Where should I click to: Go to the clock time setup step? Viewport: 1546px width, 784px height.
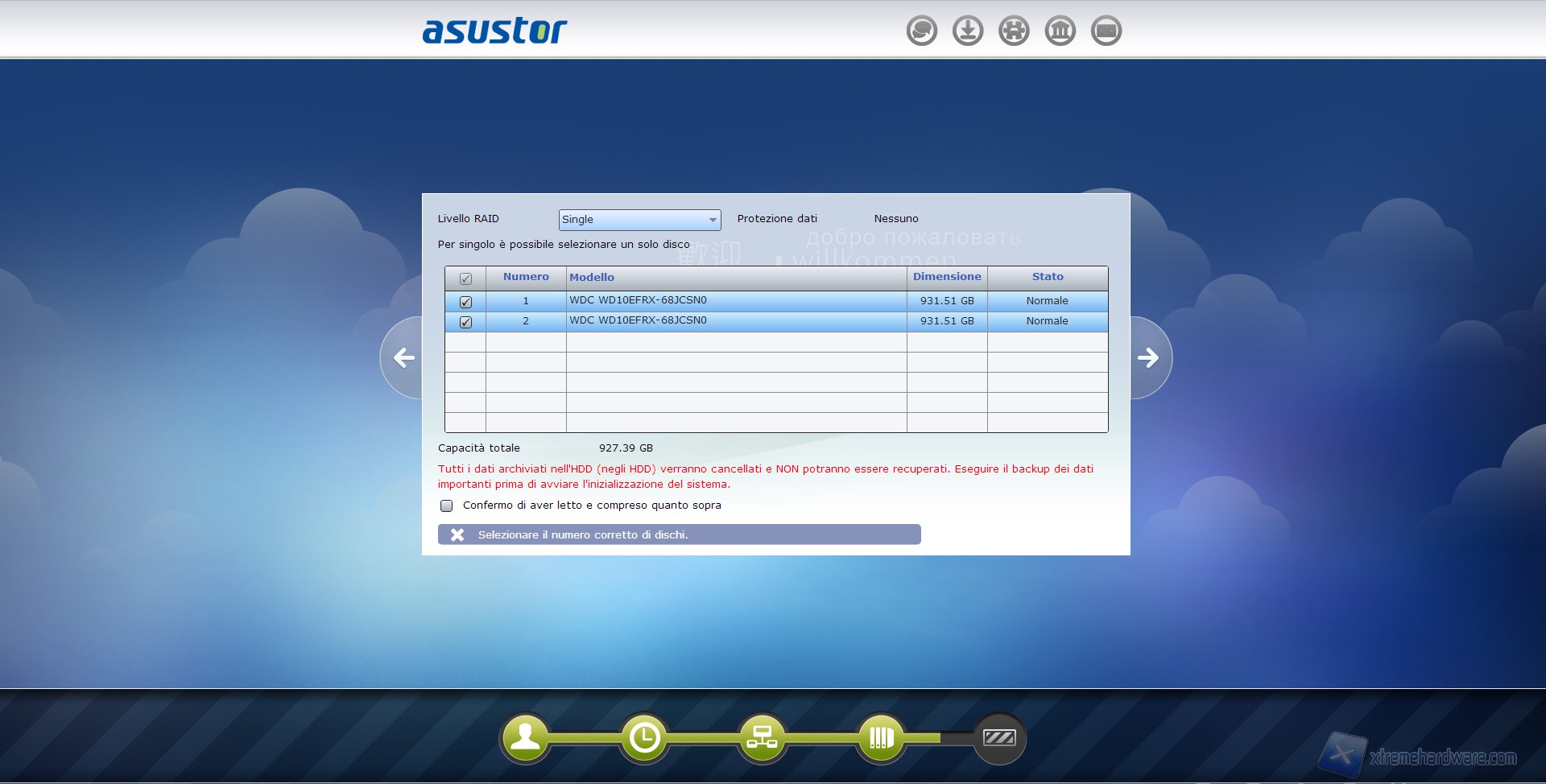[644, 737]
